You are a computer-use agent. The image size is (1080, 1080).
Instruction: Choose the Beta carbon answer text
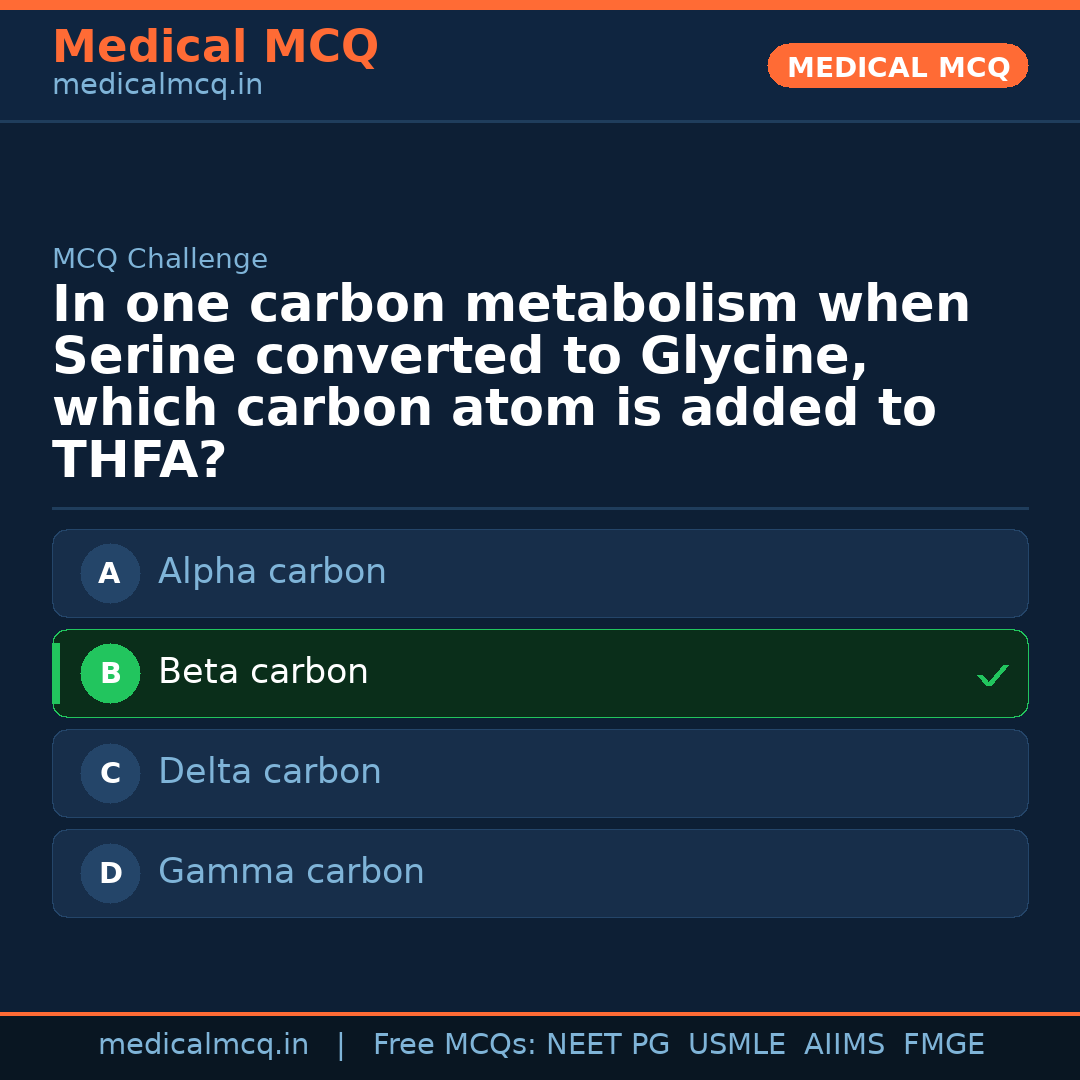click(263, 672)
